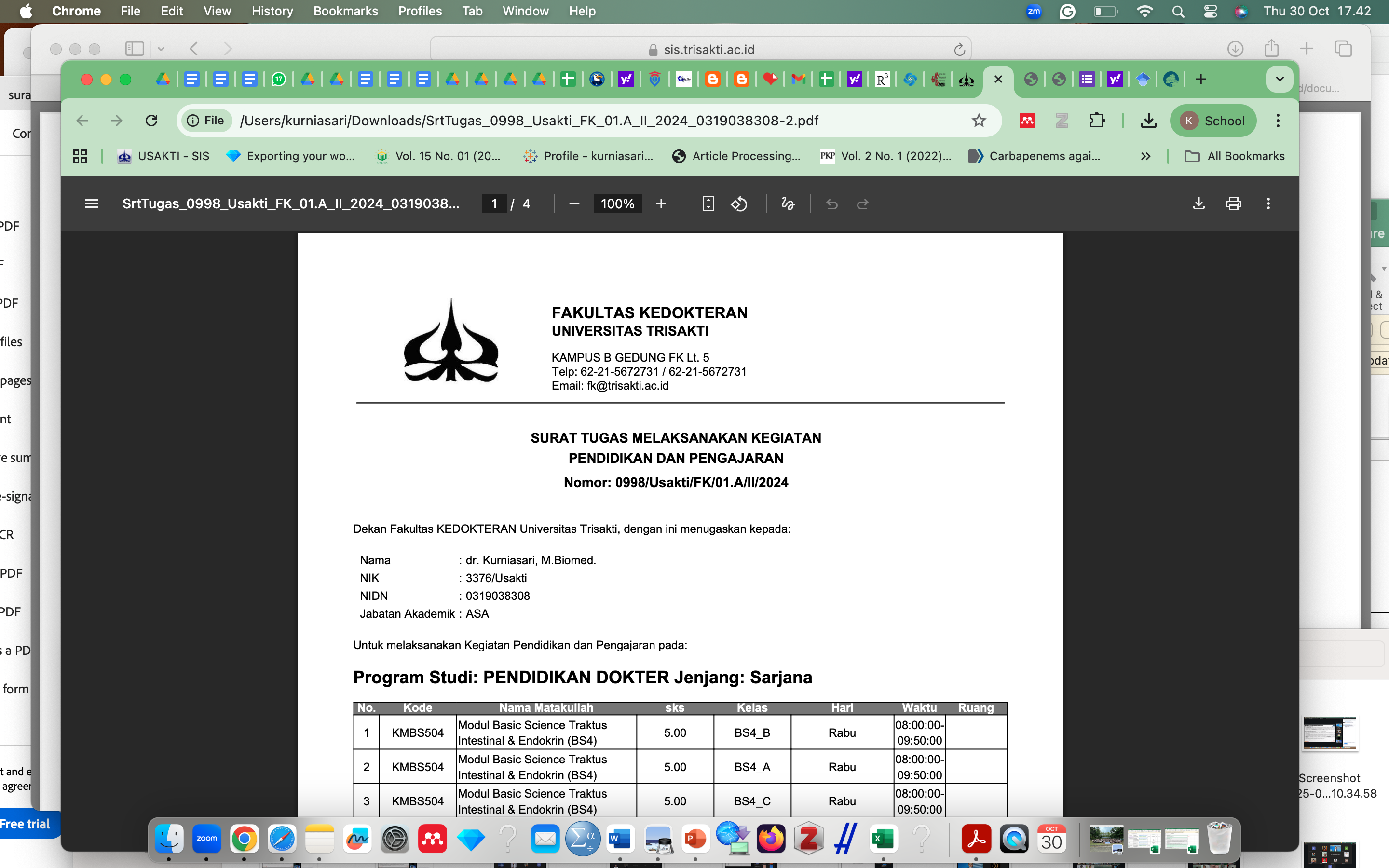Open macOS Control Center toggles
This screenshot has width=1389, height=868.
pyautogui.click(x=1210, y=11)
